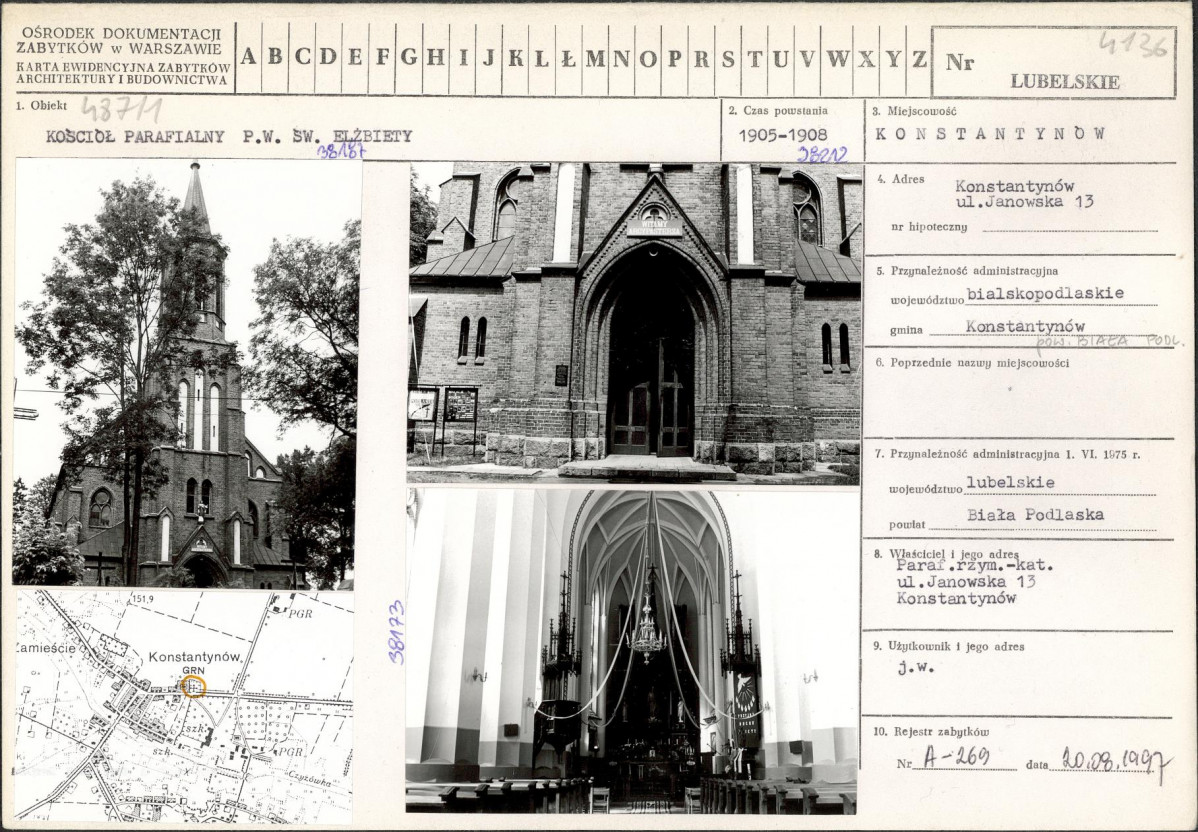
Task: Click the Konstantynów map thumbnail
Action: pos(183,706)
